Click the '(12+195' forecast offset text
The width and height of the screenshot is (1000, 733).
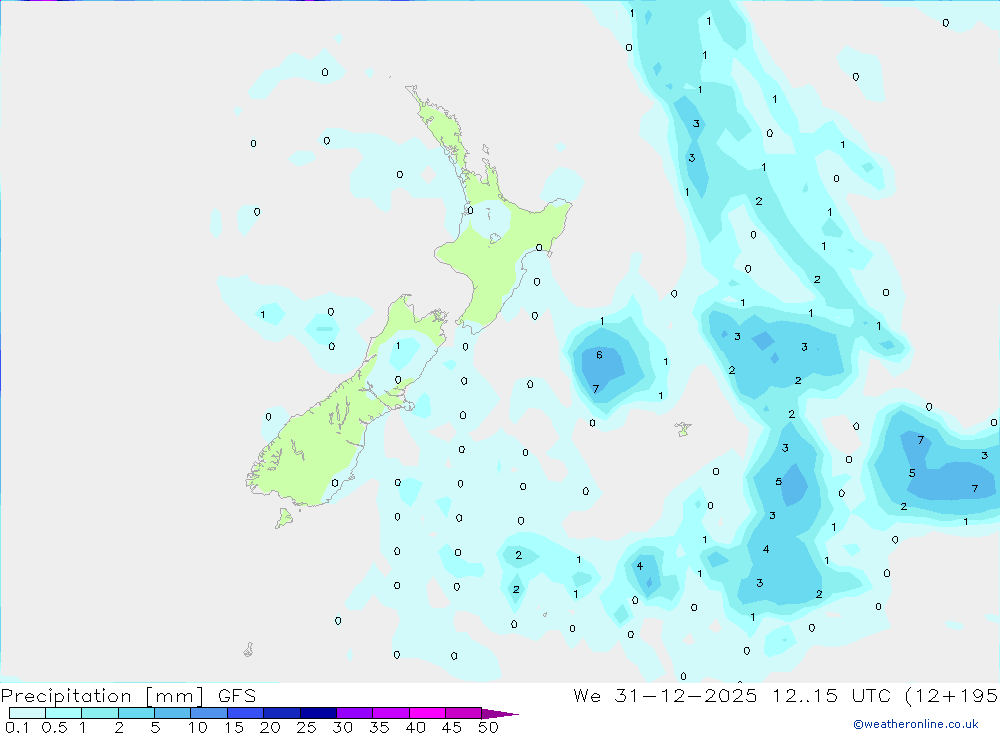[x=951, y=695]
